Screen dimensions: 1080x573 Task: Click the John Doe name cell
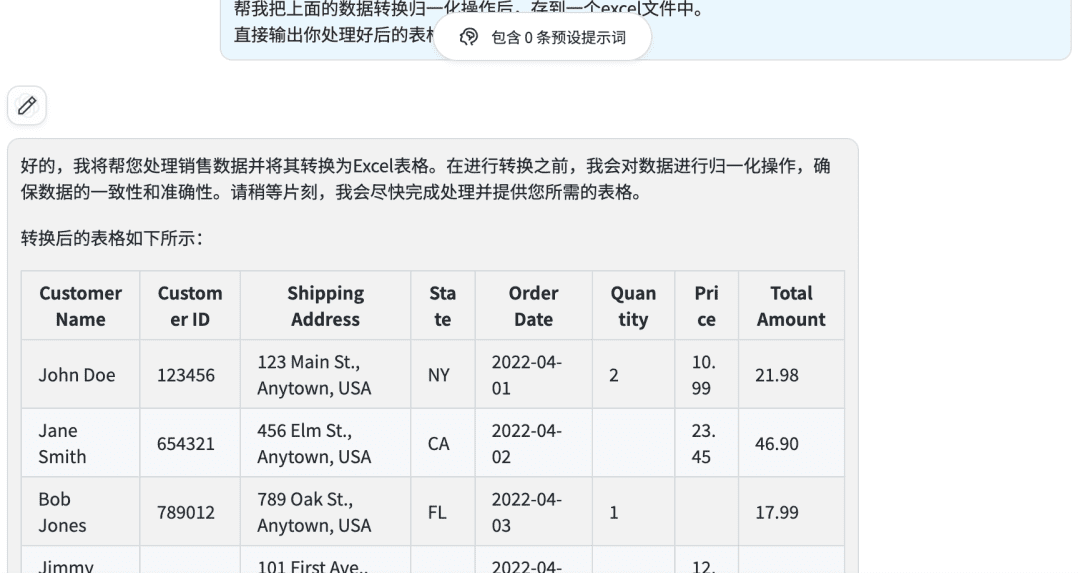click(x=81, y=375)
